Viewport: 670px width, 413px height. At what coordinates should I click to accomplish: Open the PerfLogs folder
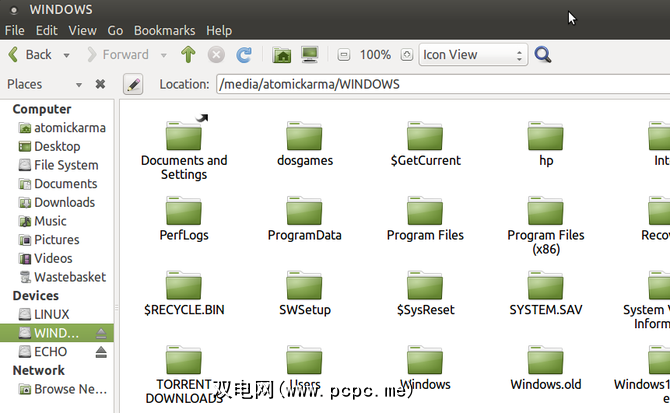[x=184, y=210]
